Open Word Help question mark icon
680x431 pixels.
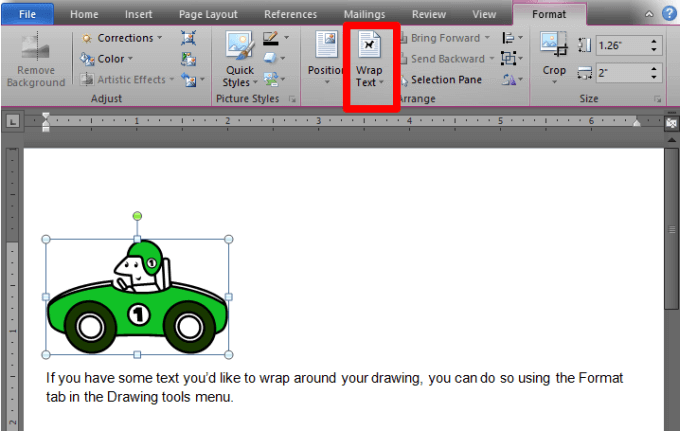pyautogui.click(x=669, y=13)
